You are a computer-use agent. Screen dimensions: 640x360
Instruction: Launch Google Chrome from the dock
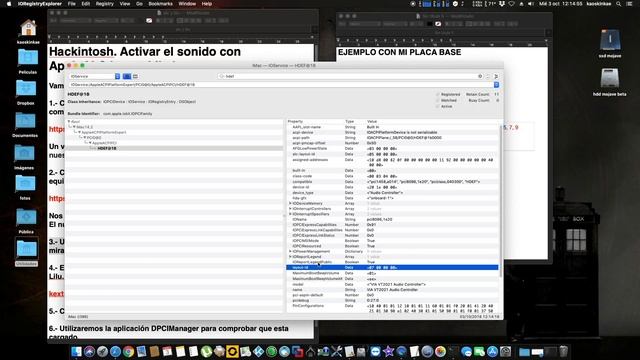[128, 351]
